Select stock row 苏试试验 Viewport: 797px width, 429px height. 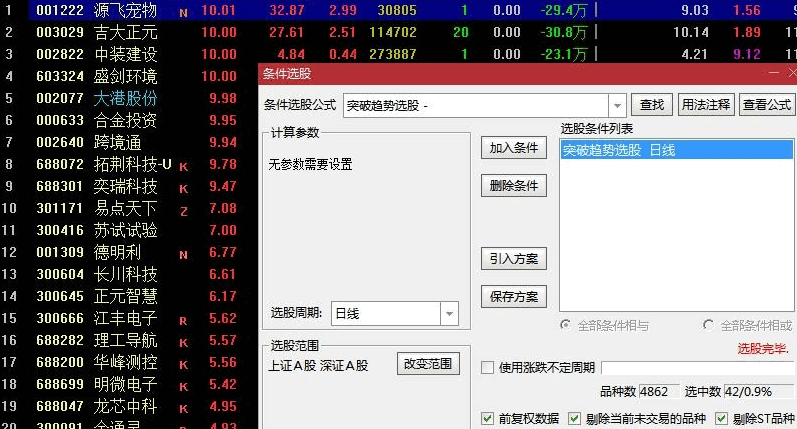[x=126, y=230]
